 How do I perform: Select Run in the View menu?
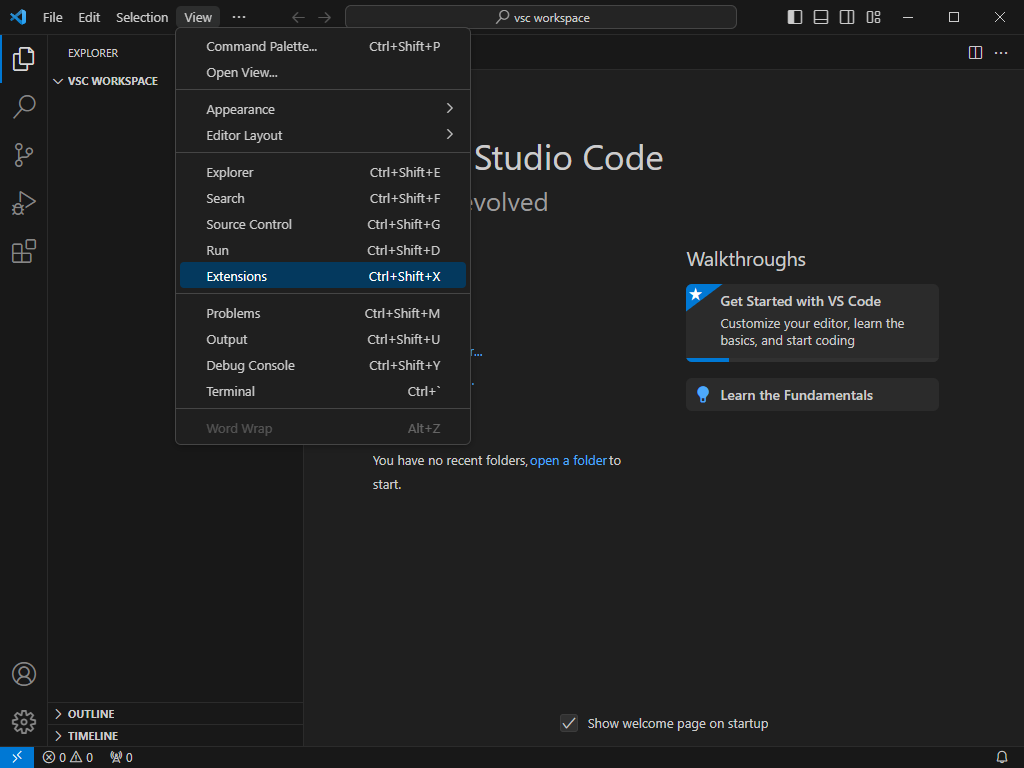323,250
